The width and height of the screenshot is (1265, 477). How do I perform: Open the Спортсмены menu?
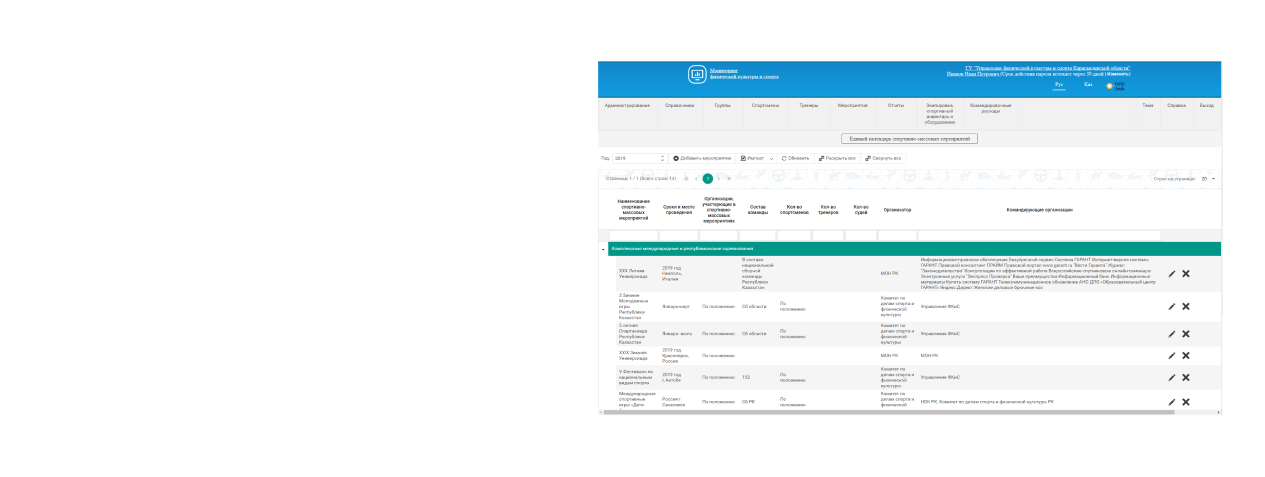(x=765, y=105)
